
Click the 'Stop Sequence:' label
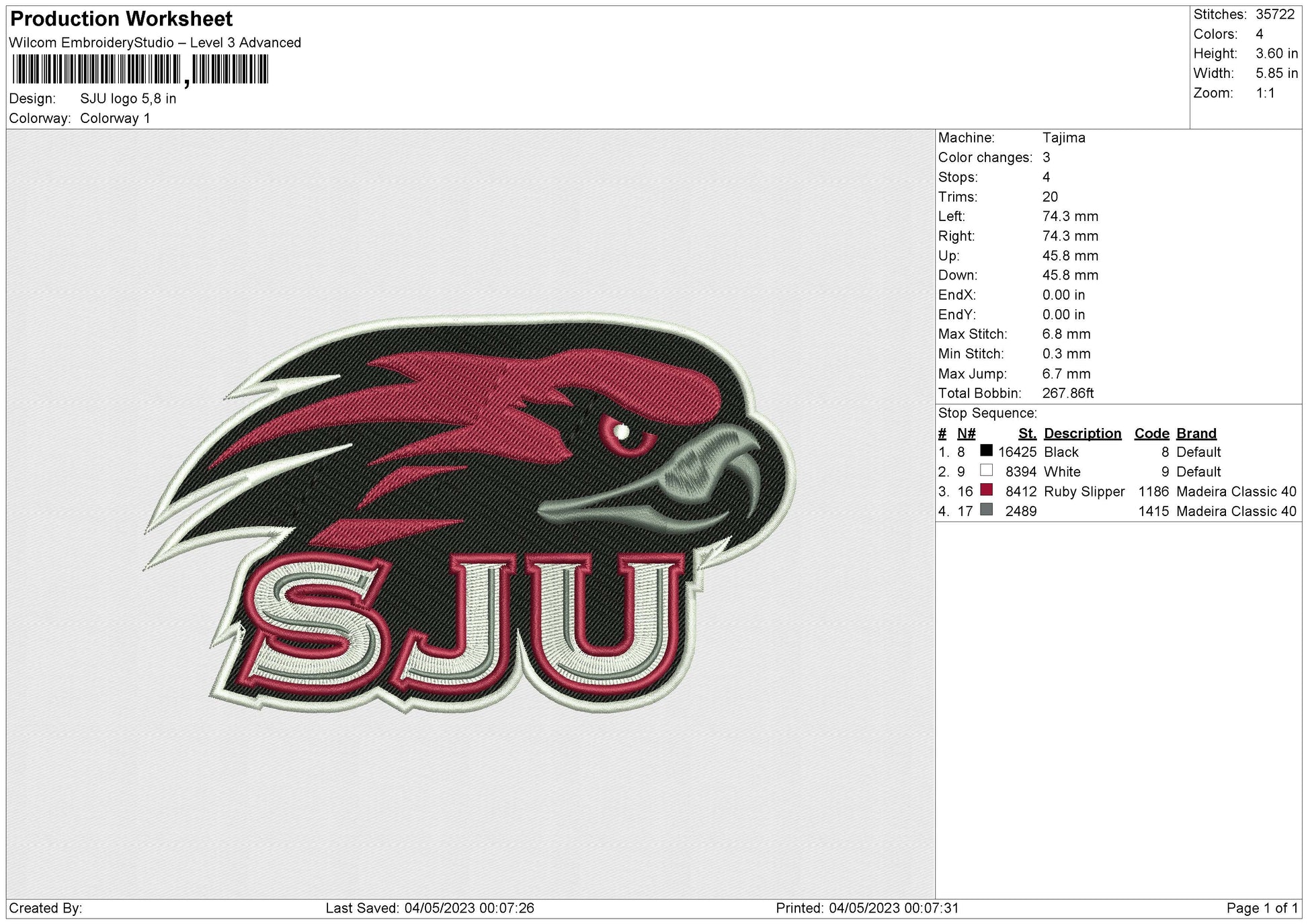pos(987,413)
